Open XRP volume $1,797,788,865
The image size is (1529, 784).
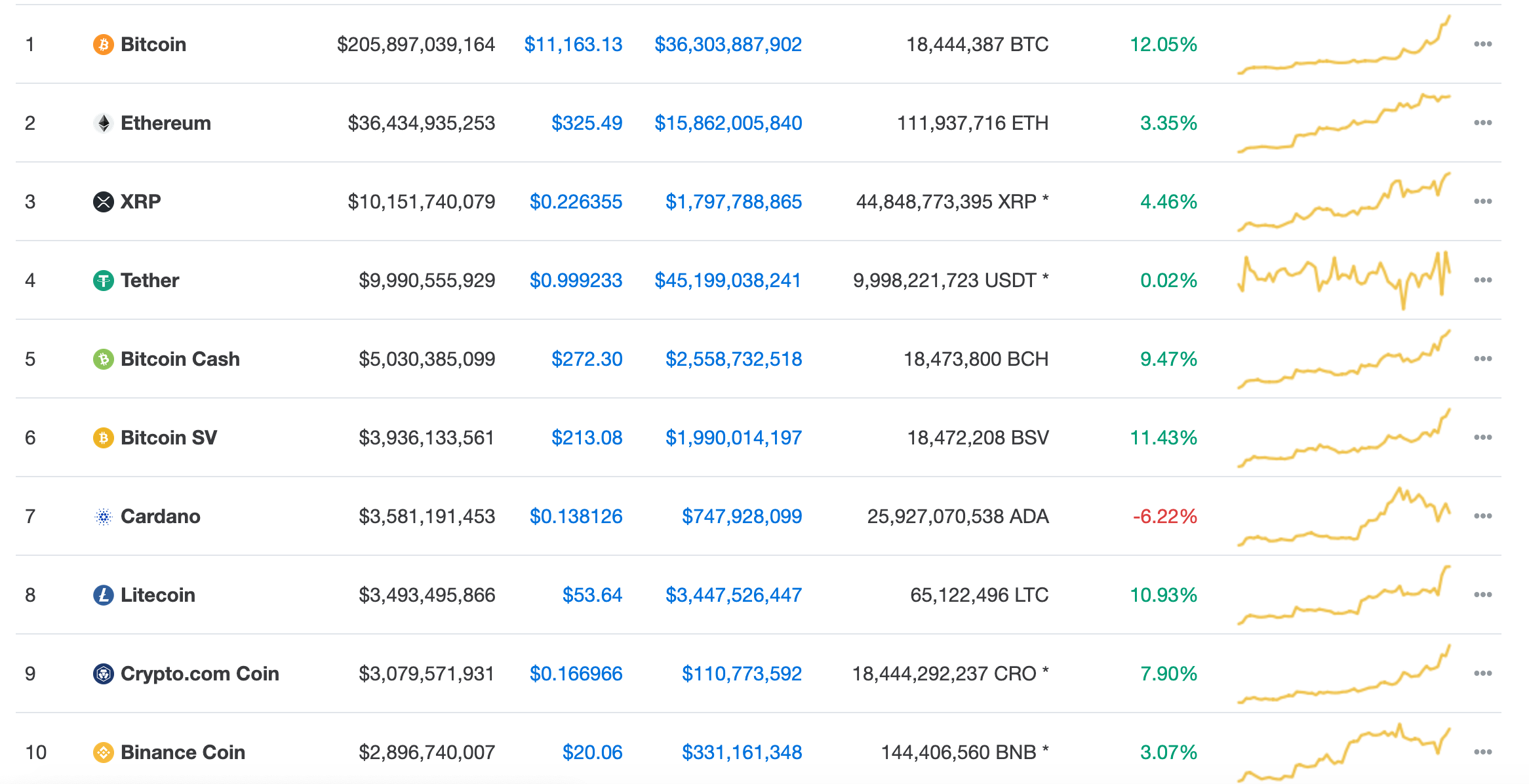coord(734,202)
